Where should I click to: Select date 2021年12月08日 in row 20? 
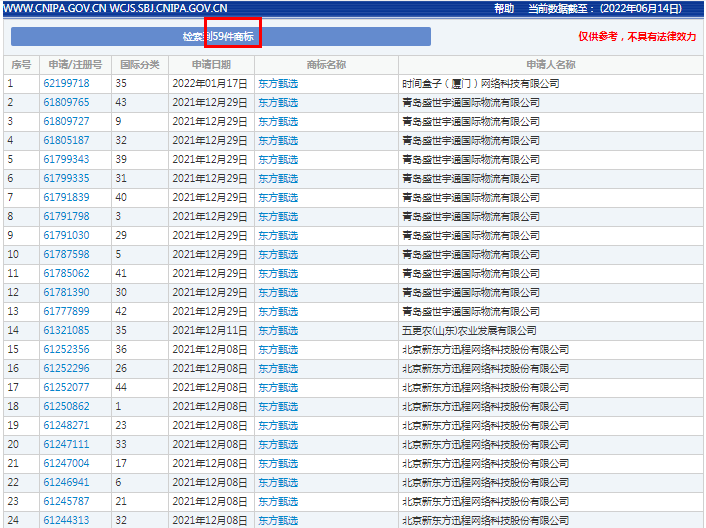[210, 444]
